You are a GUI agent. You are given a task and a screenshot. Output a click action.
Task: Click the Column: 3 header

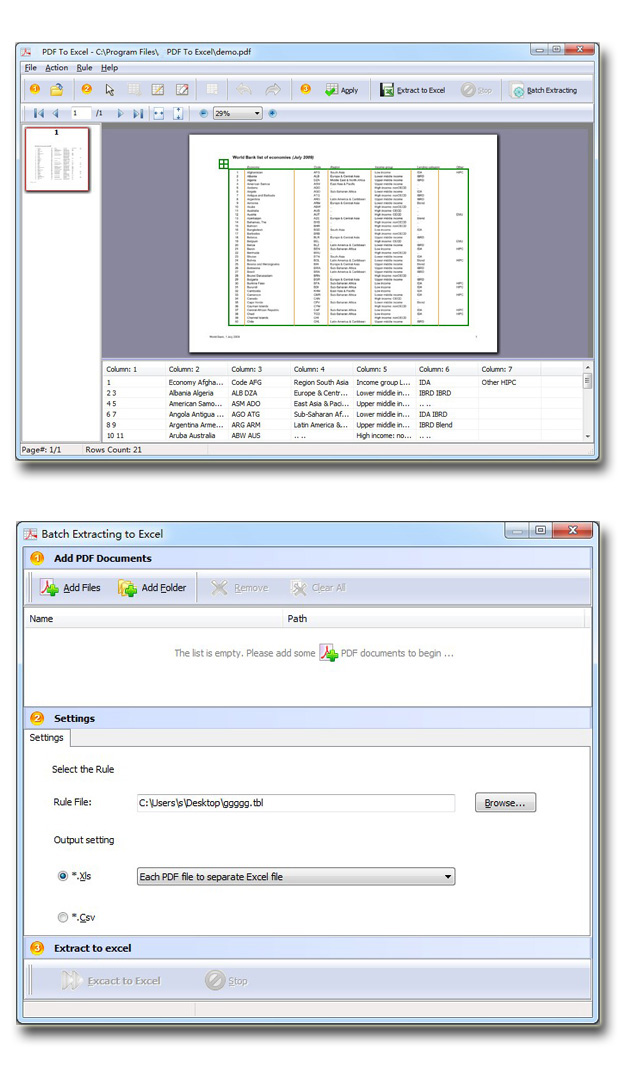259,369
